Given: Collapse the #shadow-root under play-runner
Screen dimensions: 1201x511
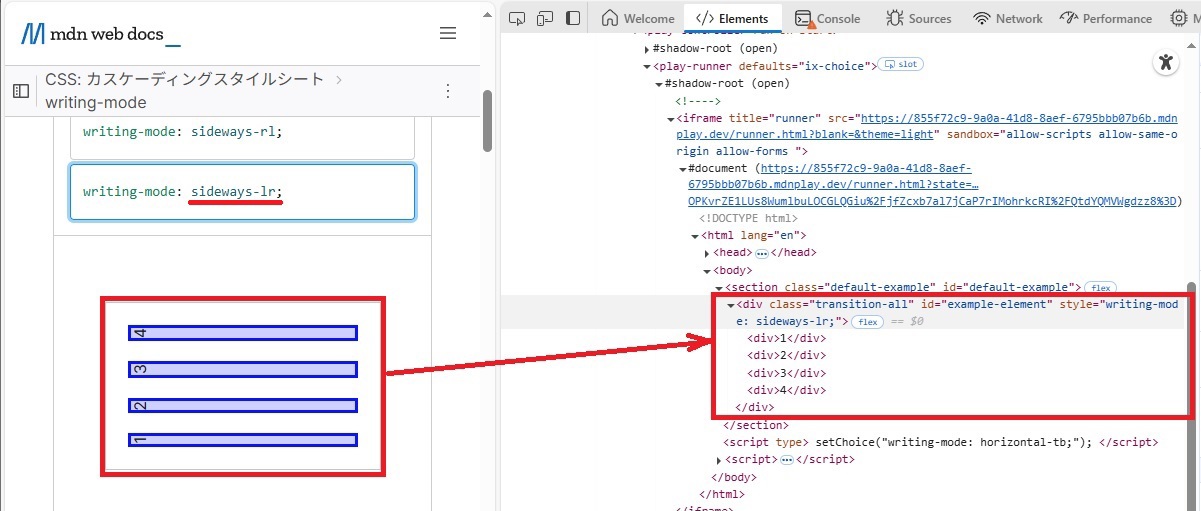Looking at the screenshot, I should click(658, 84).
